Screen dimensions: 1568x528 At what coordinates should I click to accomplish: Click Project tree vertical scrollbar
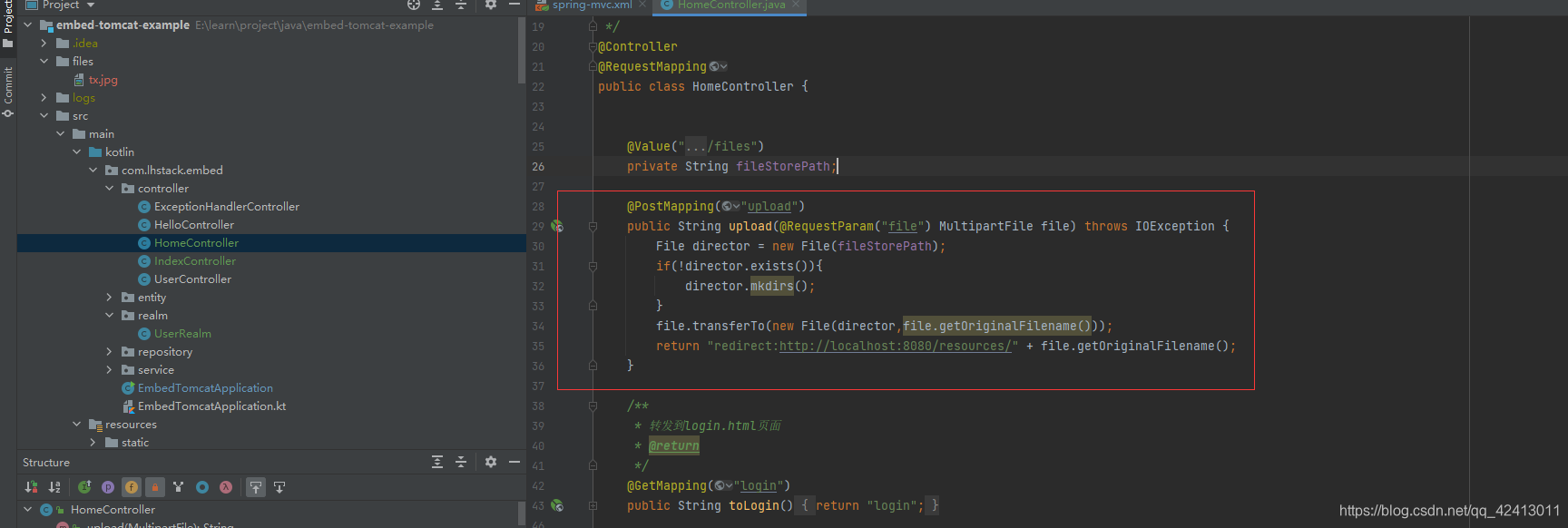(x=522, y=50)
